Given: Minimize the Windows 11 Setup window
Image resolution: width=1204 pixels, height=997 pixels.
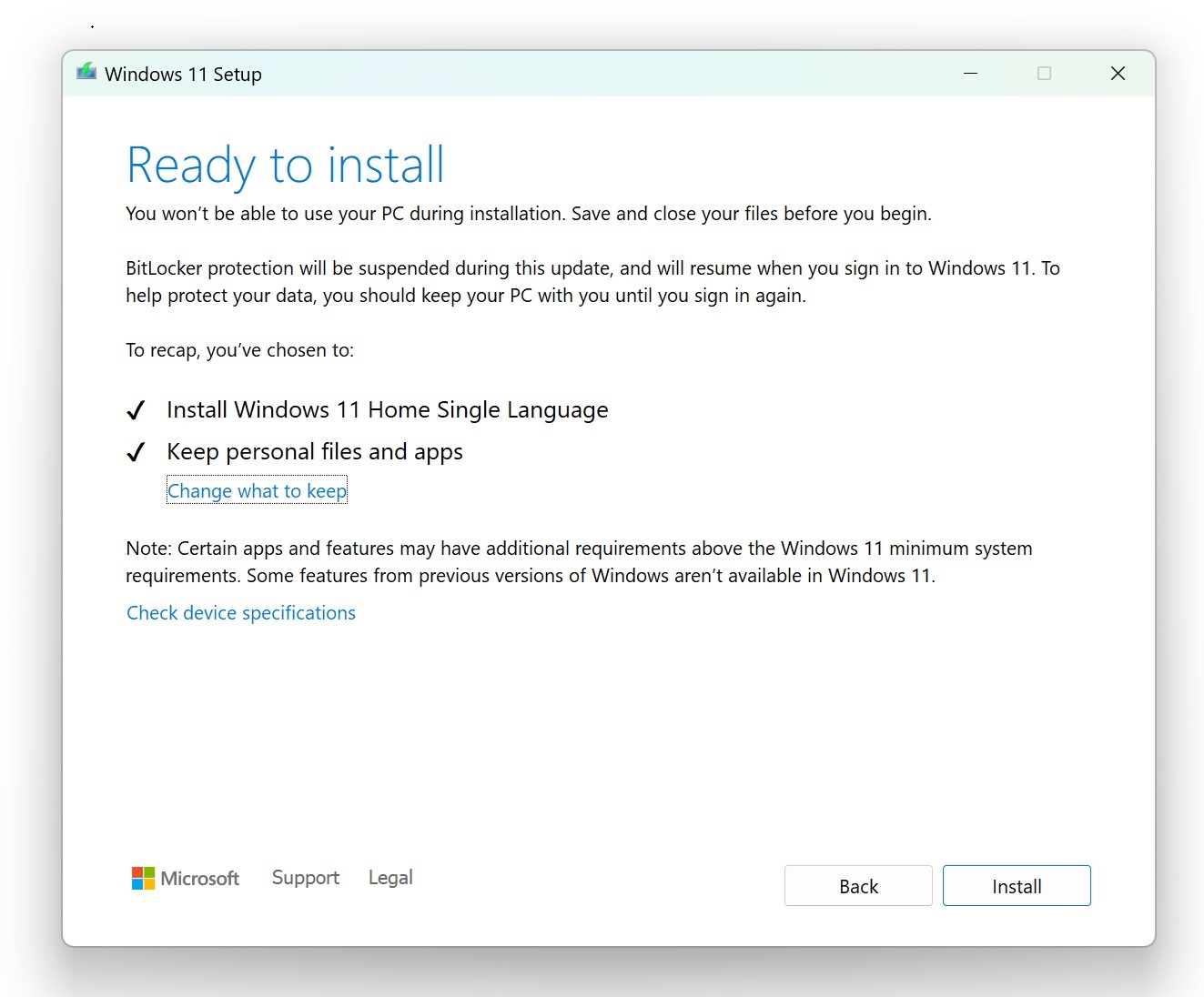Looking at the screenshot, I should [970, 73].
